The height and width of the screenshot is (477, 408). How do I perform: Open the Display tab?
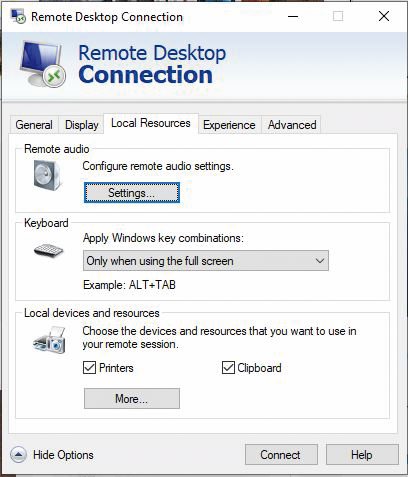(x=82, y=125)
